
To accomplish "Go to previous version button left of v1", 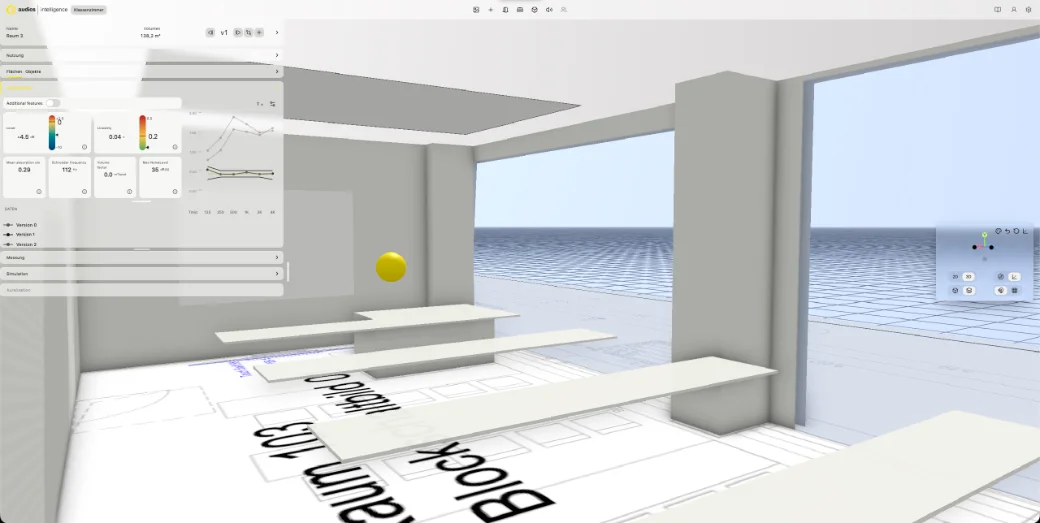I will (210, 32).
